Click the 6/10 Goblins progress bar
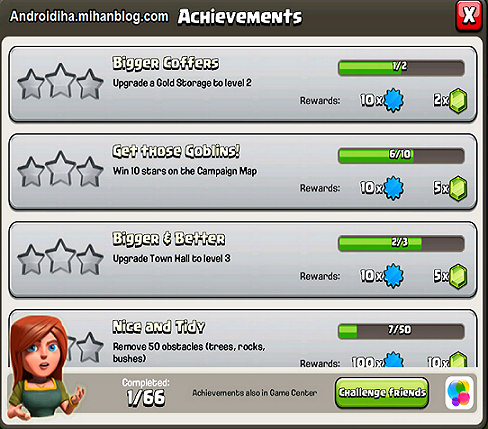488x429 pixels. 401,155
